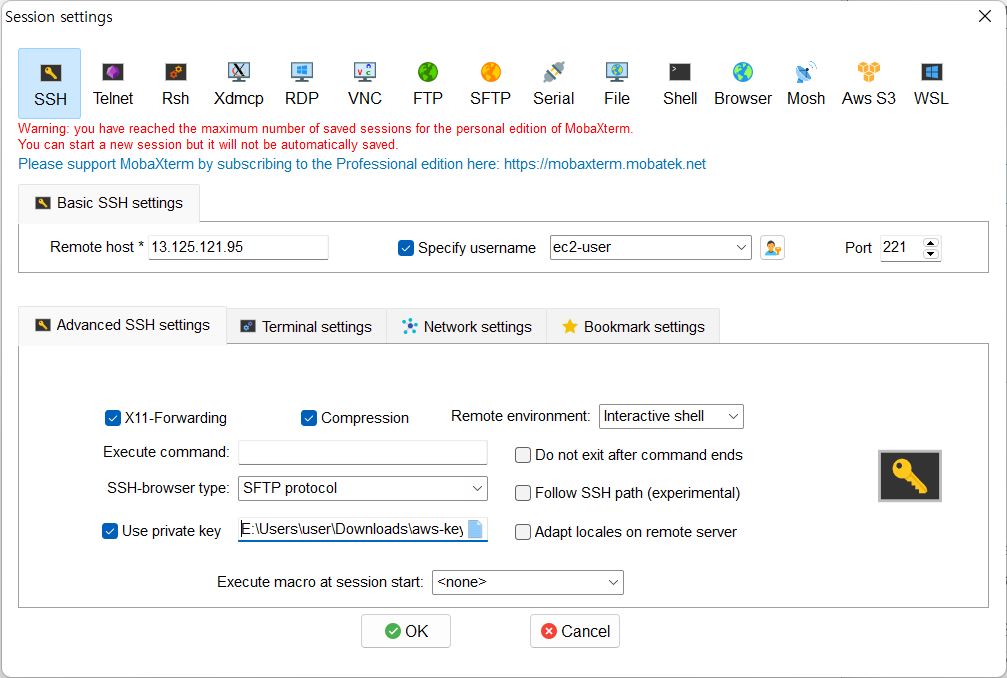
Task: Switch to Advanced SSH settings tab
Action: [123, 326]
